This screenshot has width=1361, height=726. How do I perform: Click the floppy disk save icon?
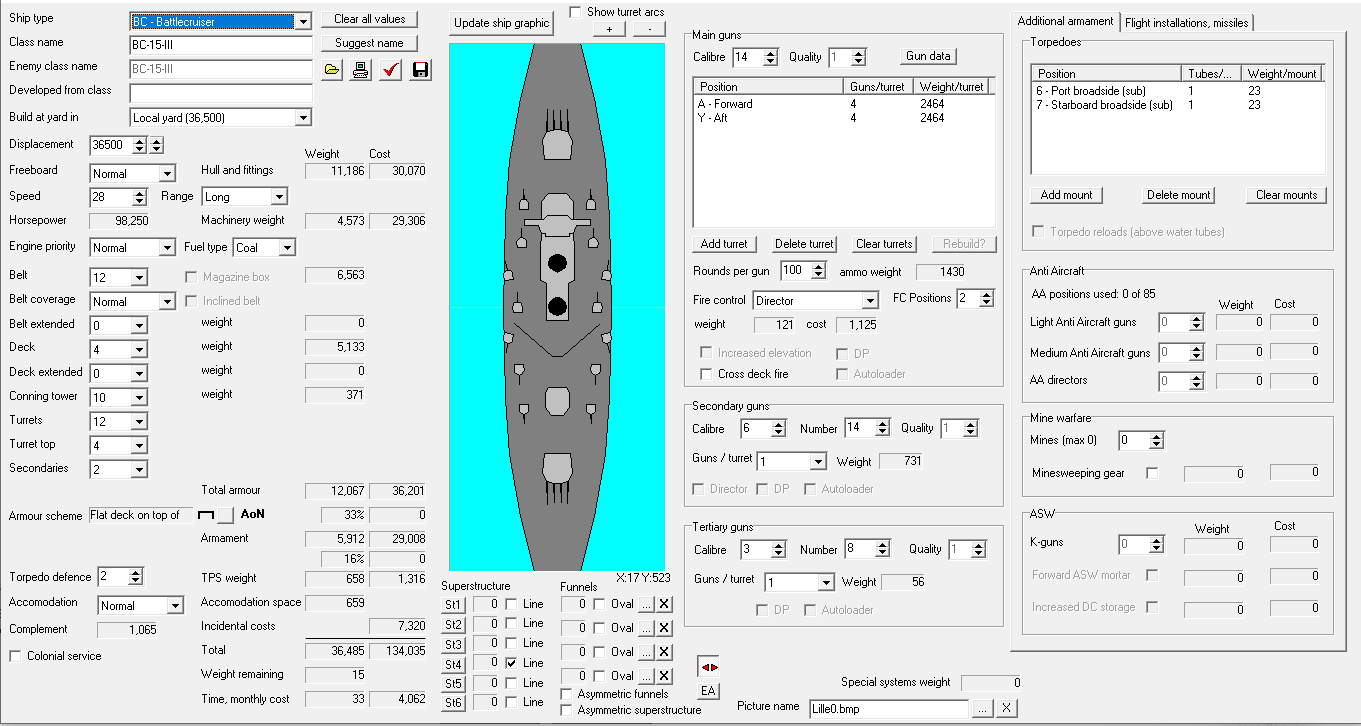tap(420, 70)
